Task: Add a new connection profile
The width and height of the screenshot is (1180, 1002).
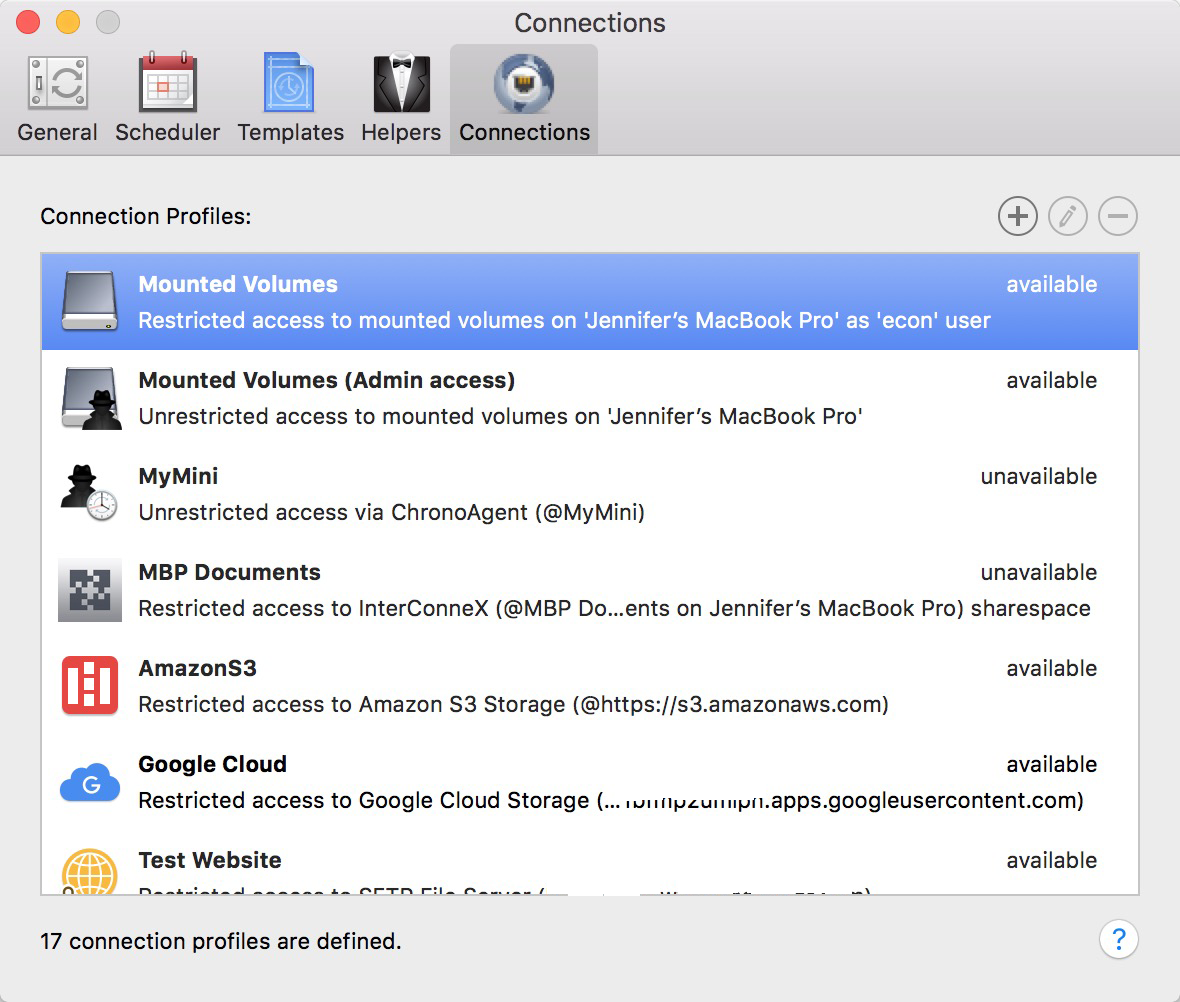Action: (x=1017, y=216)
